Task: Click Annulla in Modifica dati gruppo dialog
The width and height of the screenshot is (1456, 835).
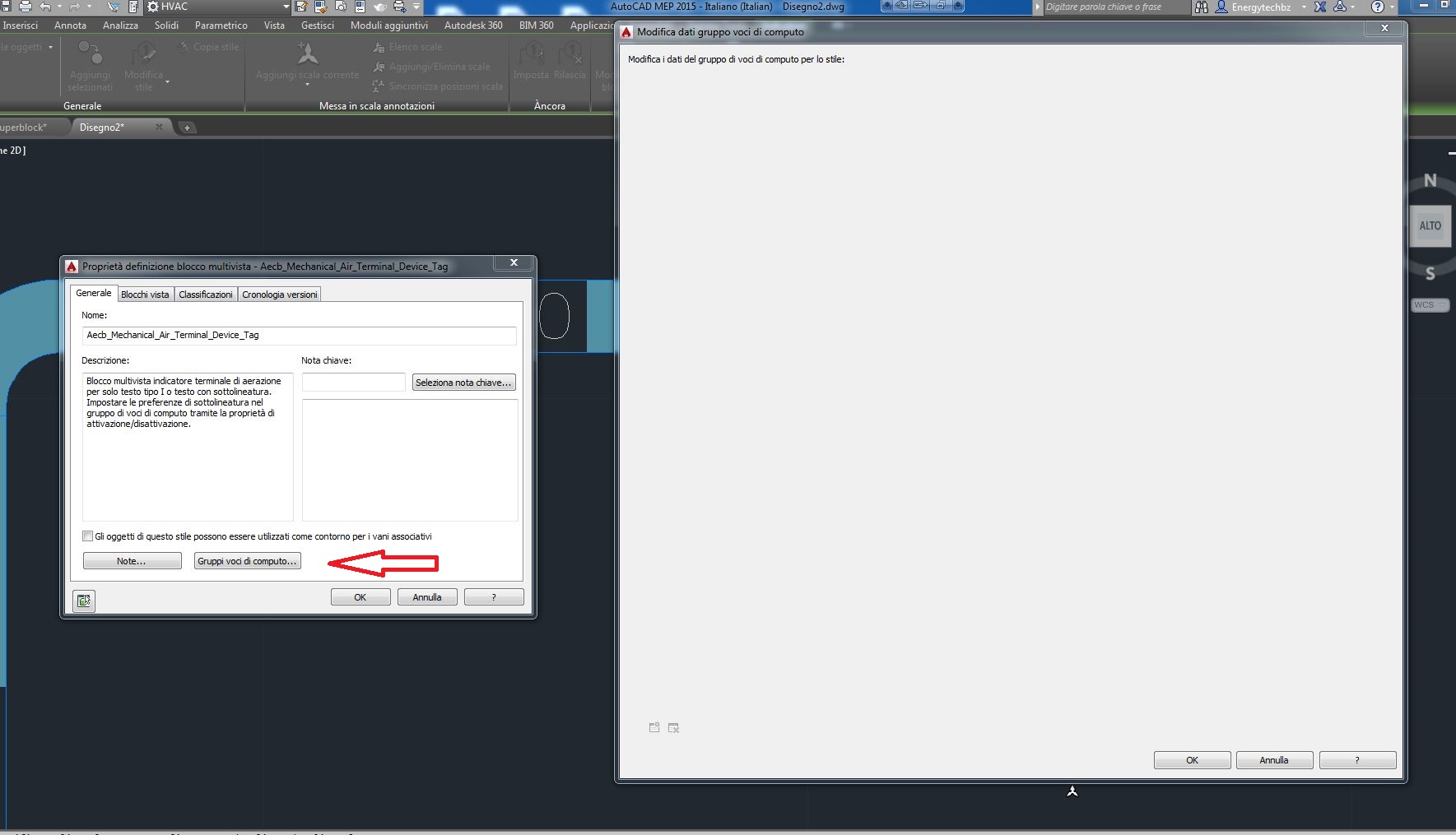Action: [x=1274, y=760]
